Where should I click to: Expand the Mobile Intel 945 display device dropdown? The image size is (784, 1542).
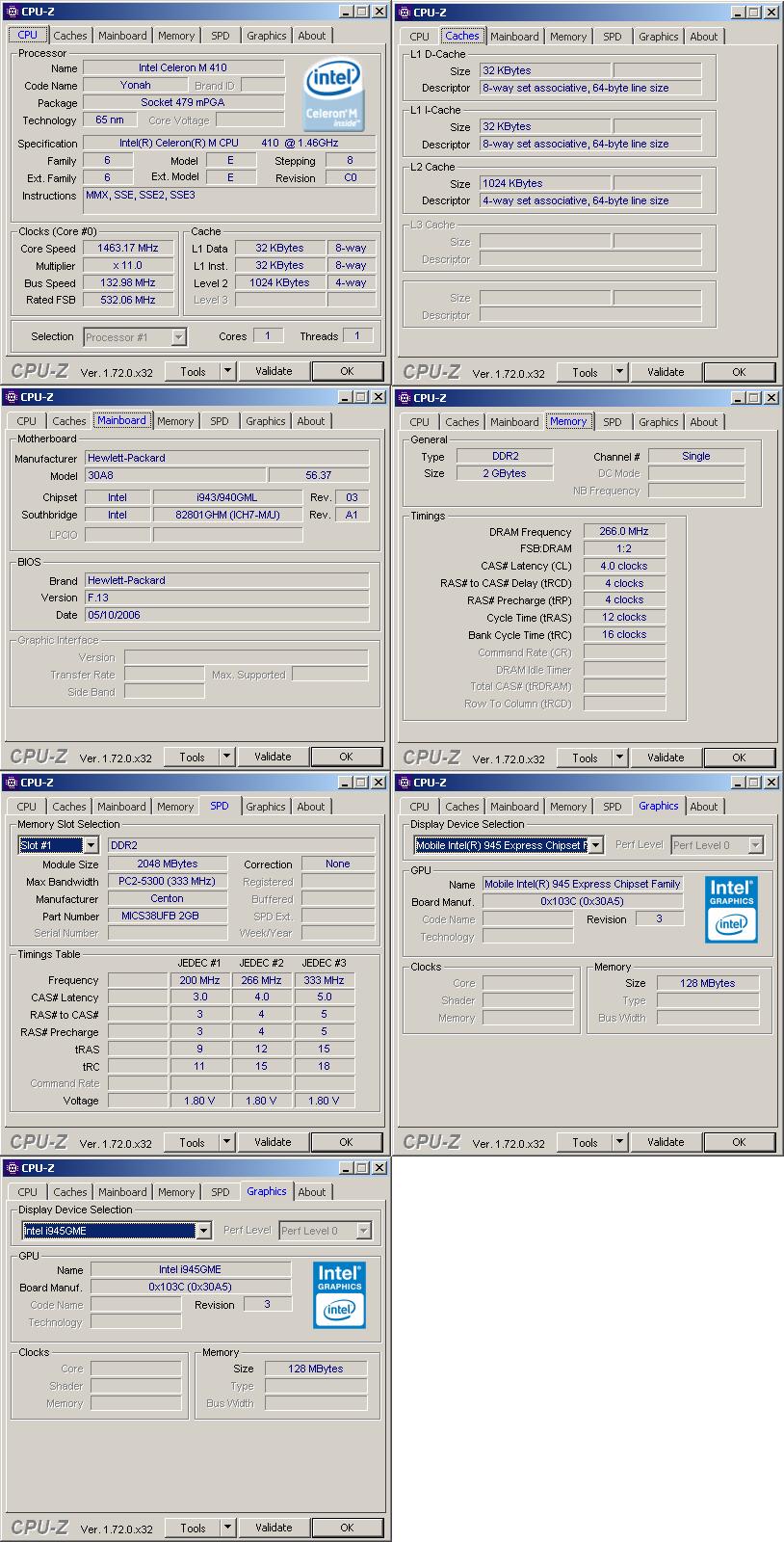pos(596,845)
